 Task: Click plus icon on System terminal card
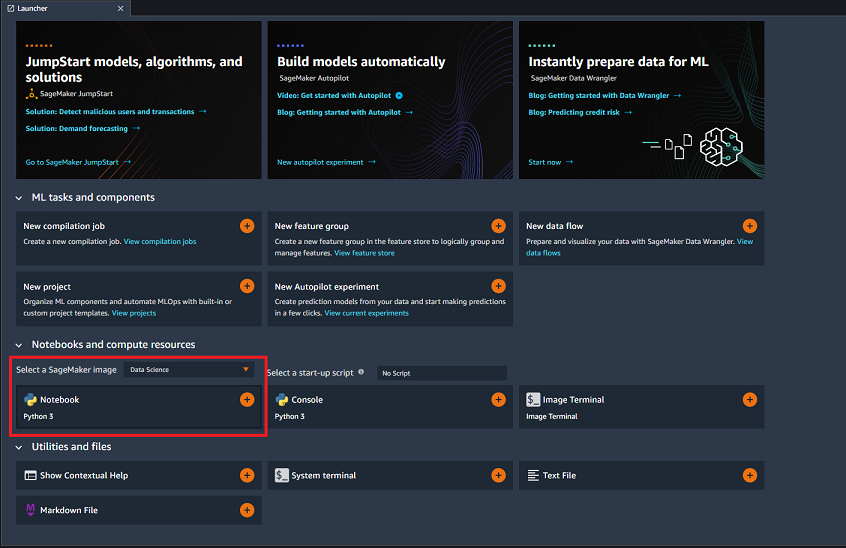click(x=499, y=475)
